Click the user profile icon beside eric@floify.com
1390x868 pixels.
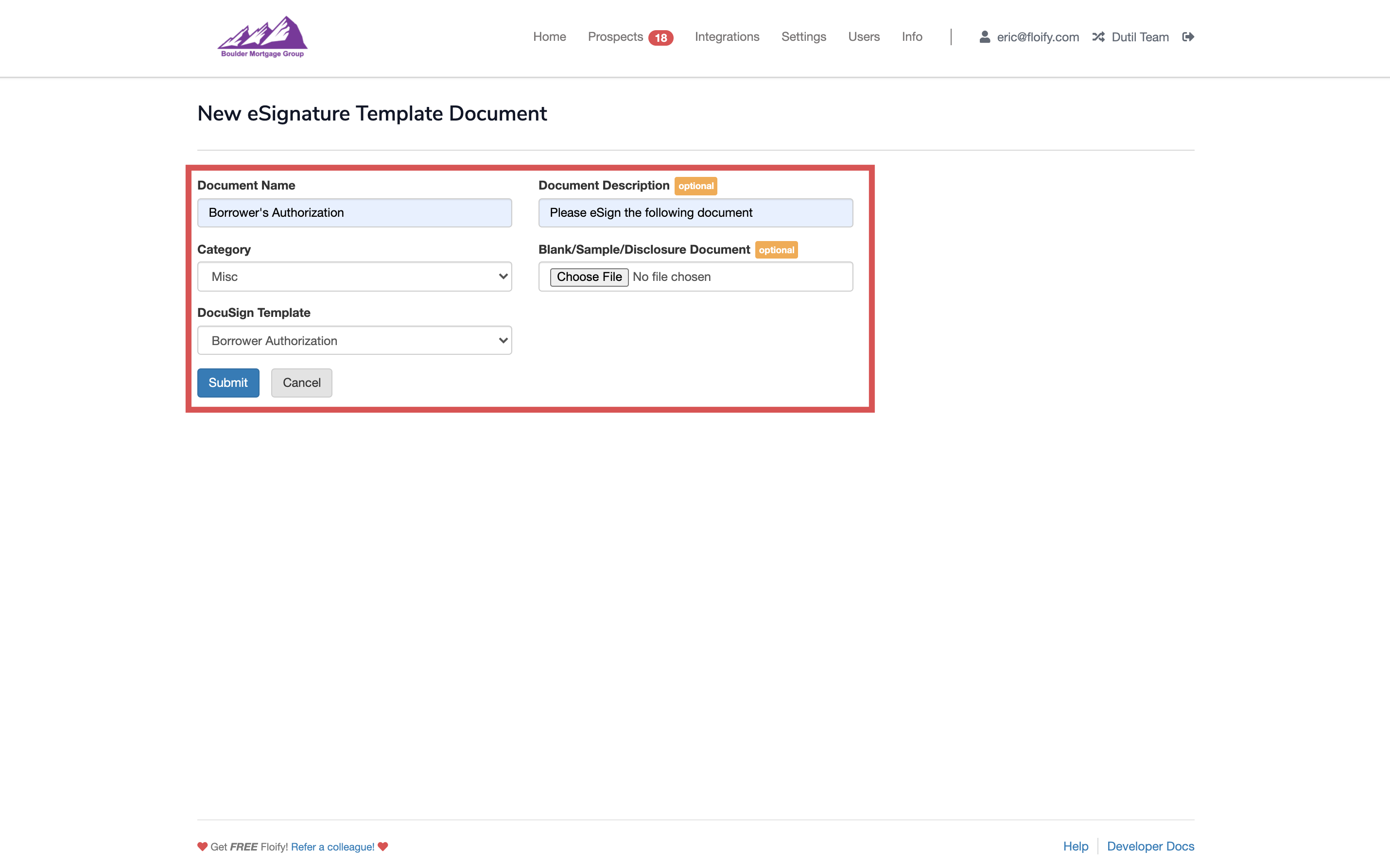point(985,37)
